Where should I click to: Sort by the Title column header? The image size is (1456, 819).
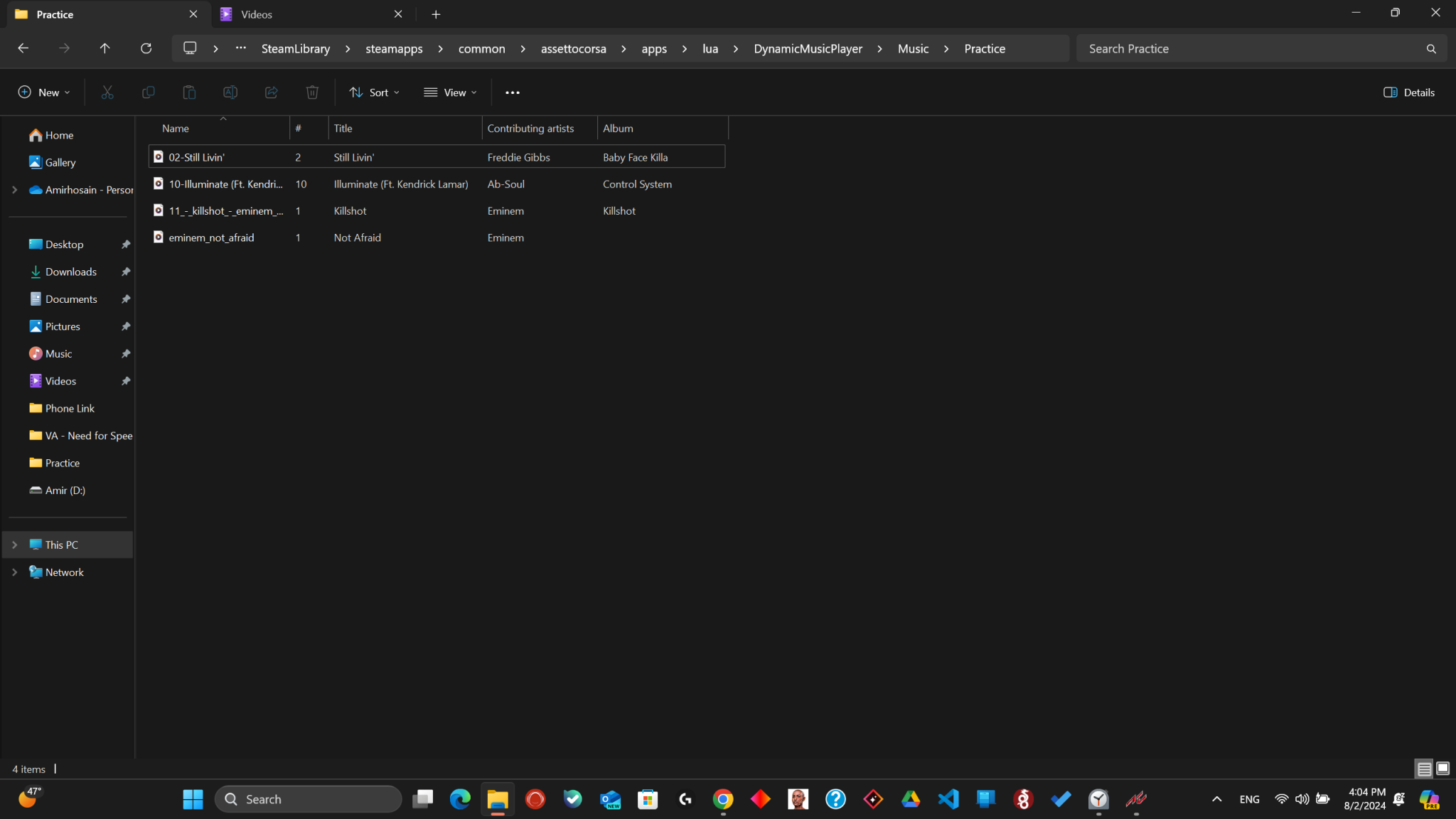[x=405, y=129]
